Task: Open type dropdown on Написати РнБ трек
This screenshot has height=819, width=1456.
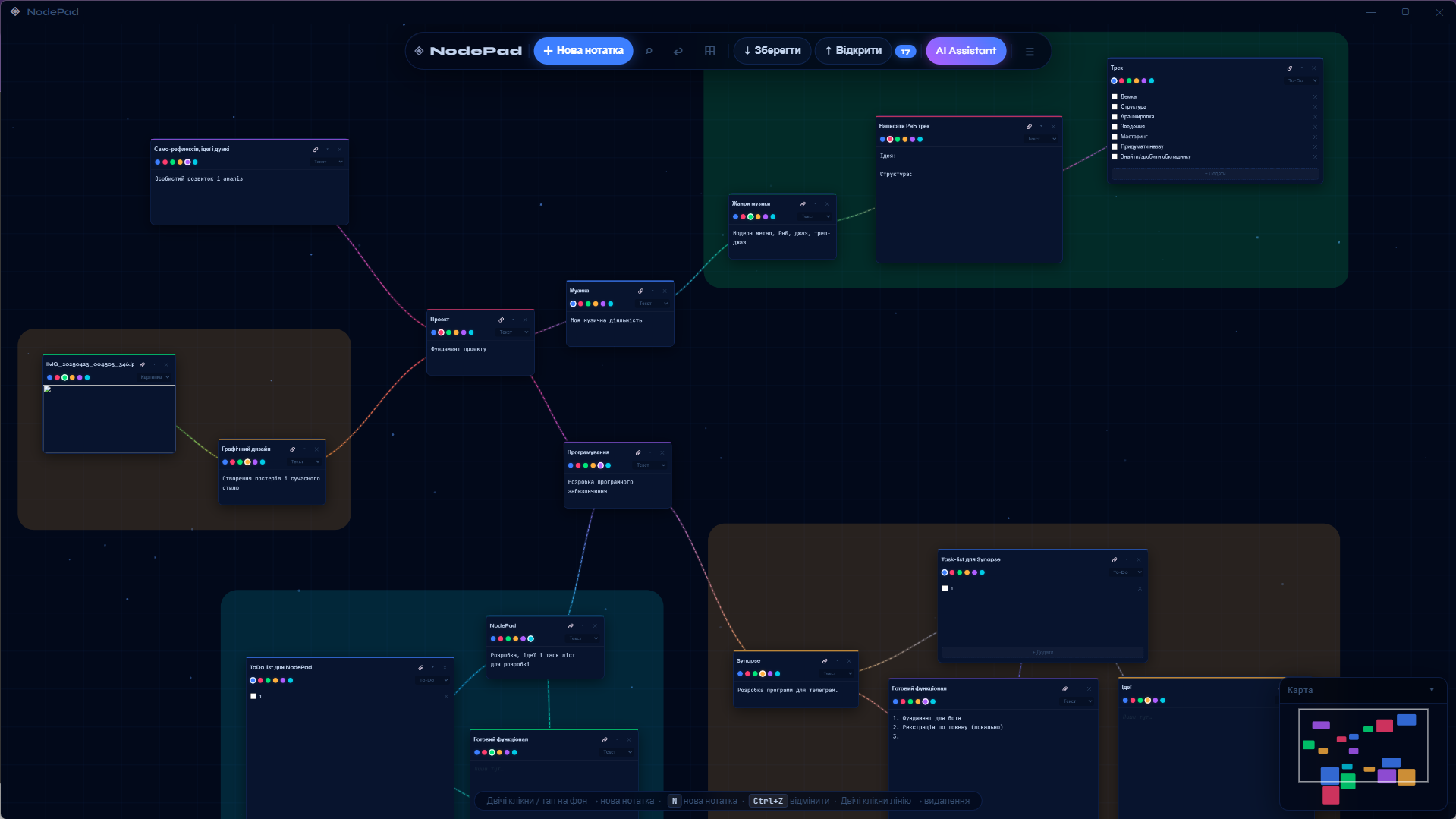Action: coord(1042,140)
